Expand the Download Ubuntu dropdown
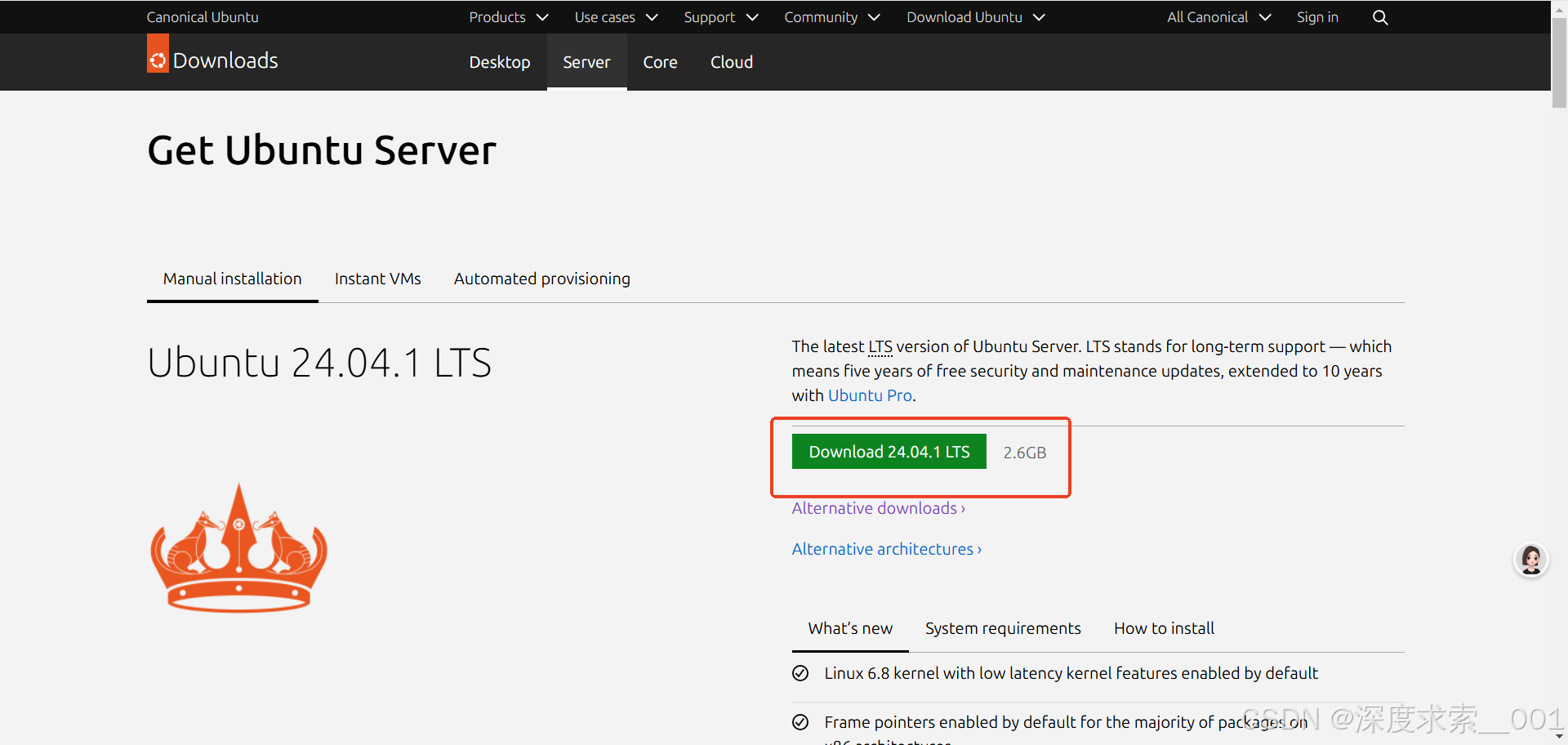1568x745 pixels. 976,17
